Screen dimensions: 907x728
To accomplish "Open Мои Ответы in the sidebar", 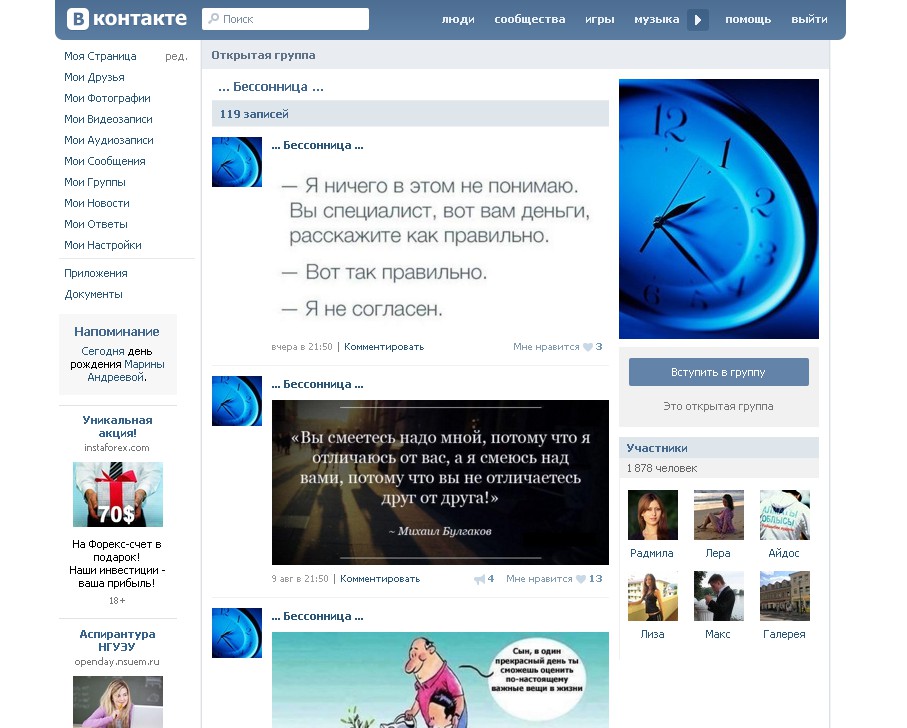I will click(x=95, y=224).
